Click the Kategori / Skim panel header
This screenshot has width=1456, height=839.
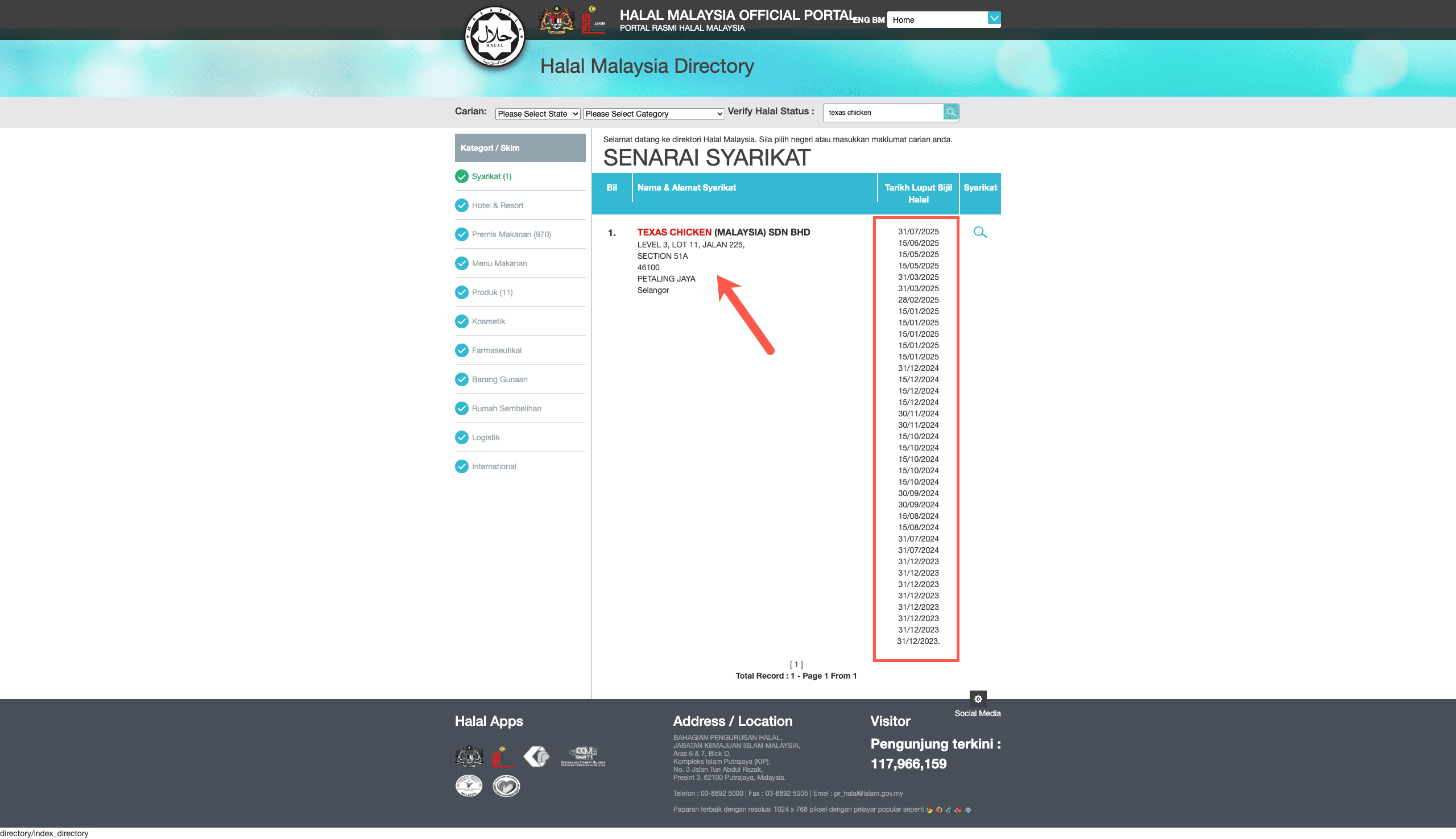520,148
